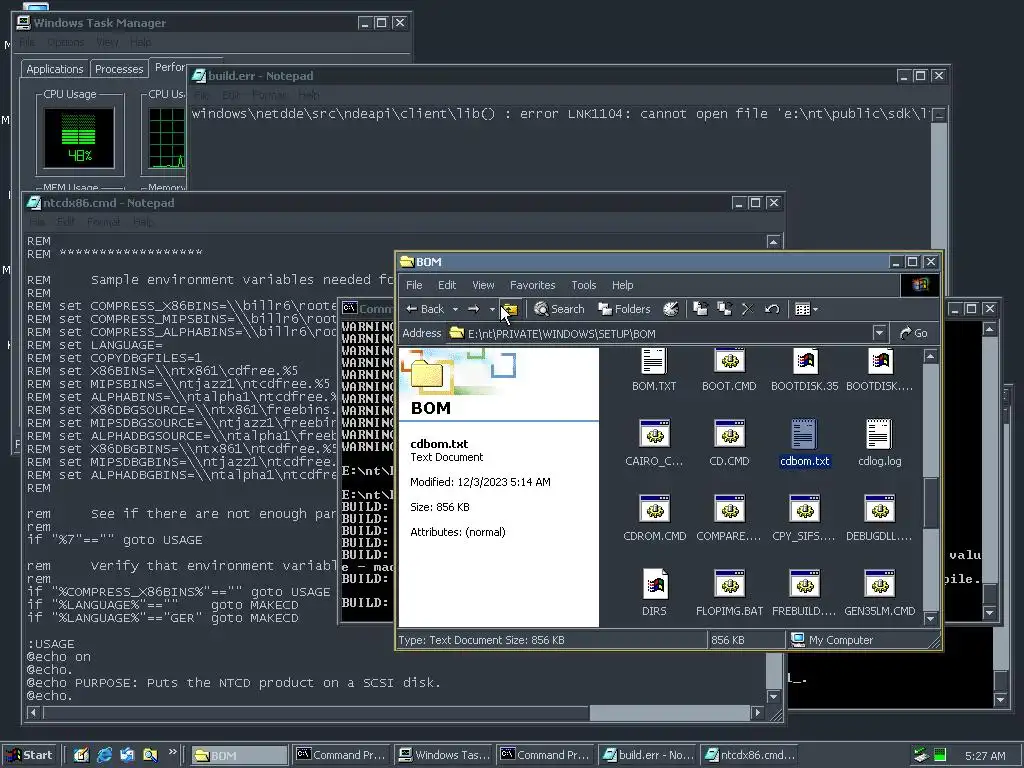The image size is (1024, 768).
Task: Switch to ntcdx86.cmd... taskbar button
Action: point(750,756)
